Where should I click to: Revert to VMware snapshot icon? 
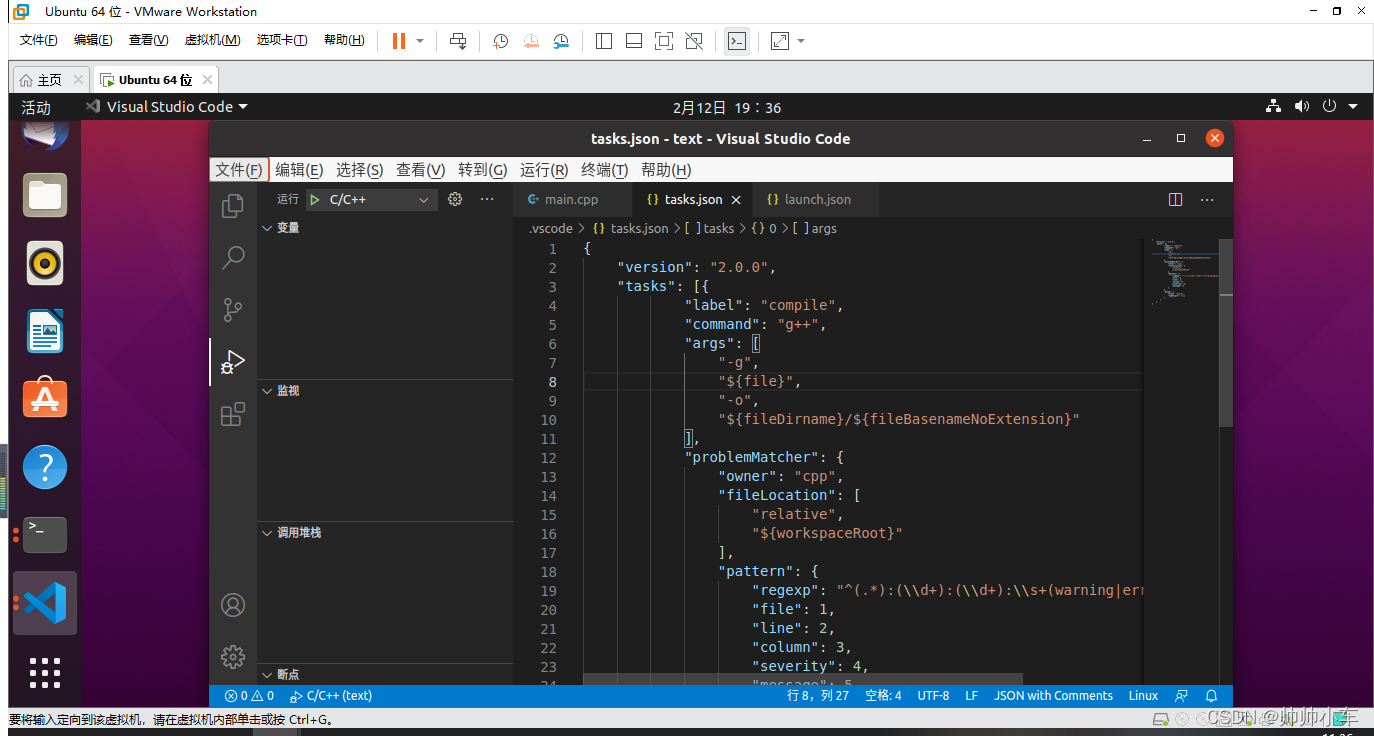click(531, 41)
